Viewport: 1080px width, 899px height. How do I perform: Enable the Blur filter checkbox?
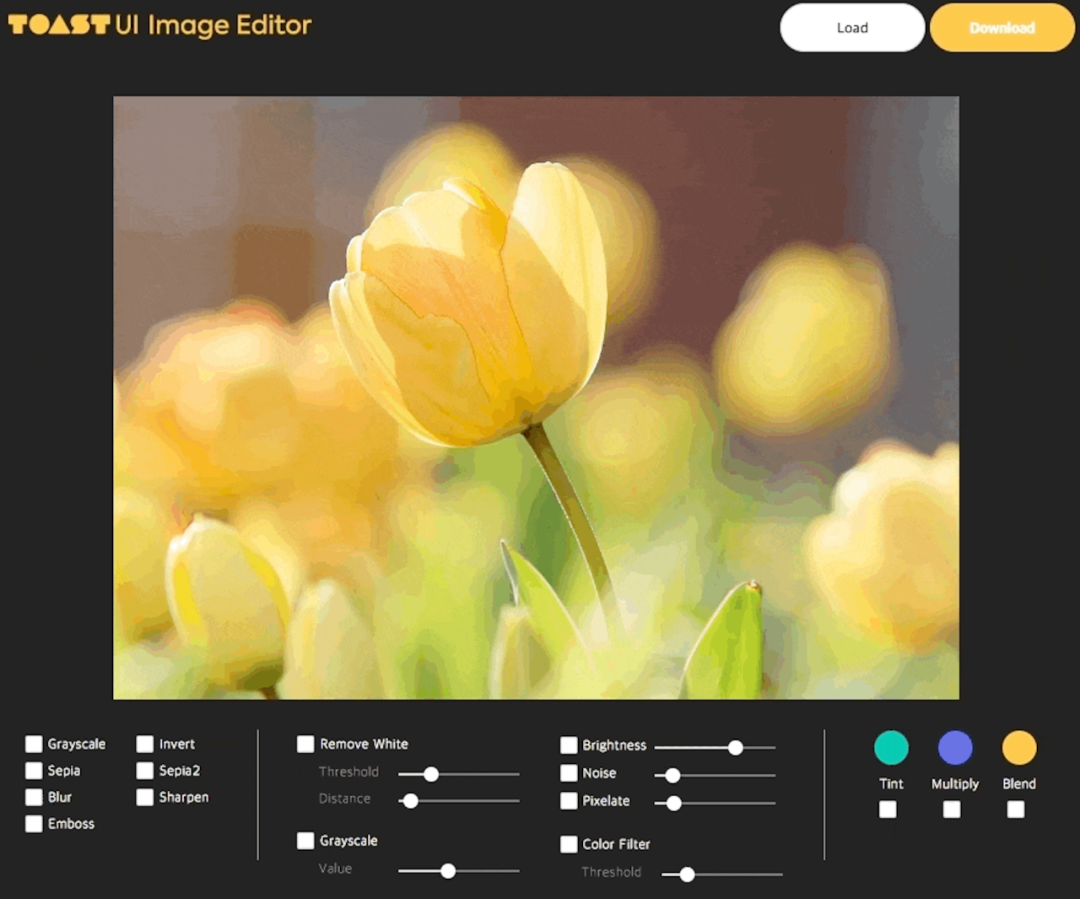pyautogui.click(x=34, y=797)
